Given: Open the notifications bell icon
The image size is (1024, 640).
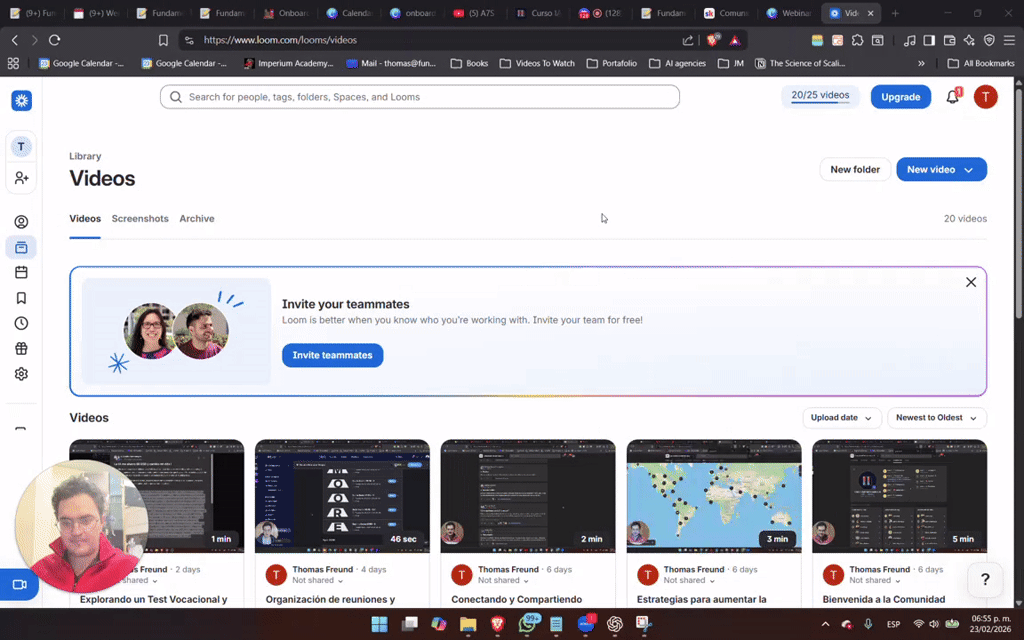Looking at the screenshot, I should (953, 97).
